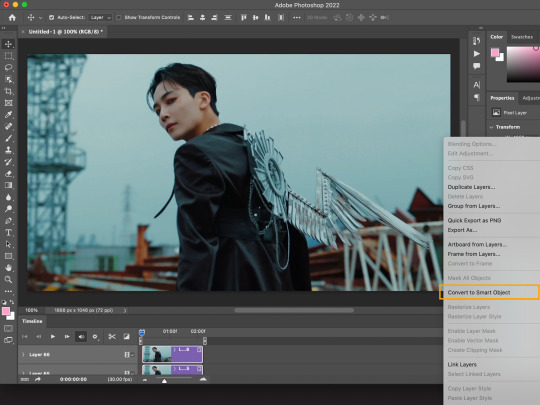Click the Layer 88 video clip

pos(172,354)
